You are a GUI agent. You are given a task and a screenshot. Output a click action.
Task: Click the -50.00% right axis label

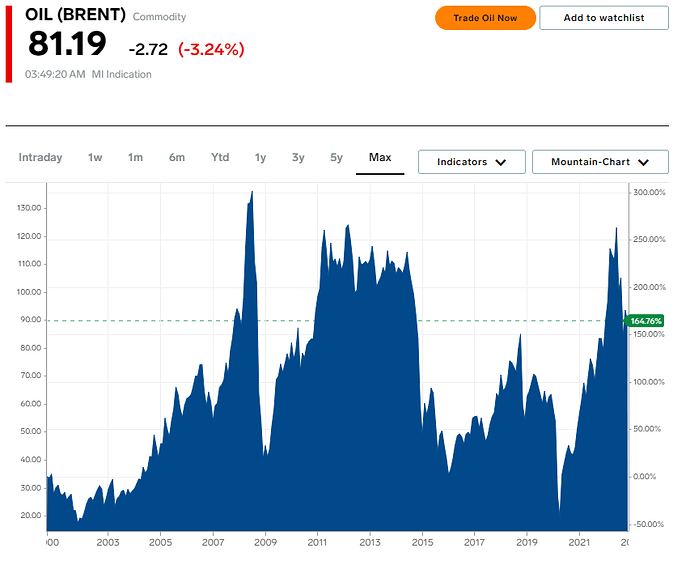point(649,524)
